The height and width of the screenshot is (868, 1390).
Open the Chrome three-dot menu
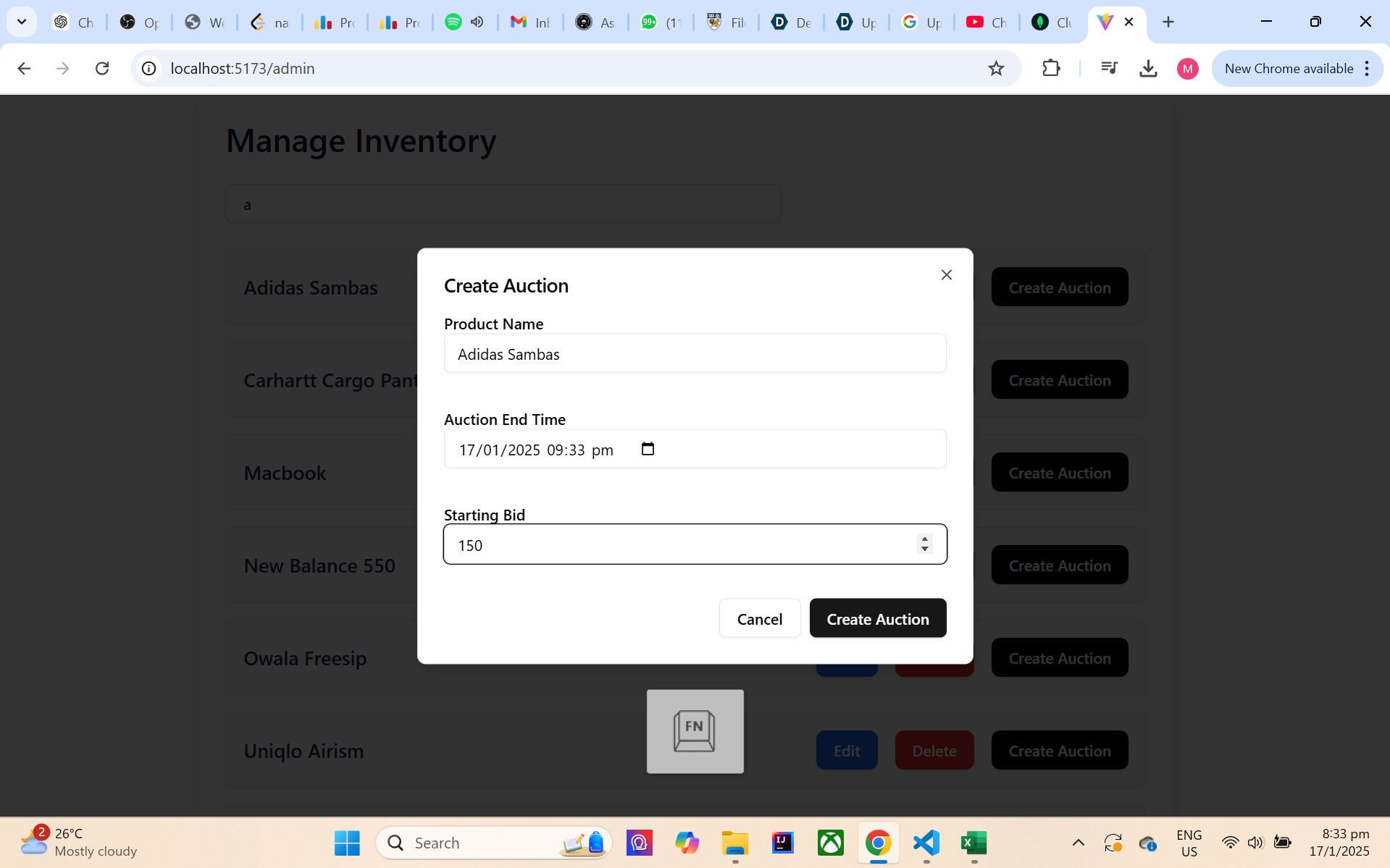[x=1367, y=68]
